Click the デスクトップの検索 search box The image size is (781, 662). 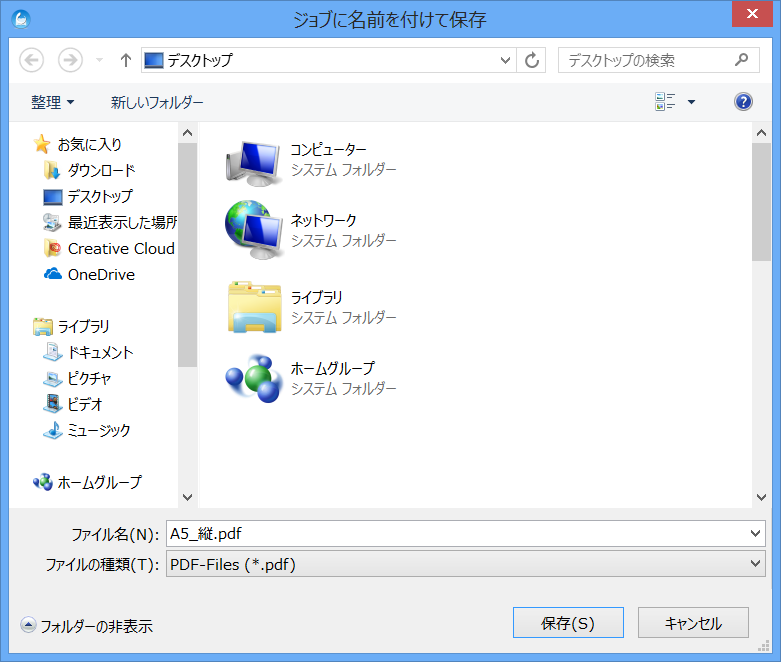(x=658, y=60)
